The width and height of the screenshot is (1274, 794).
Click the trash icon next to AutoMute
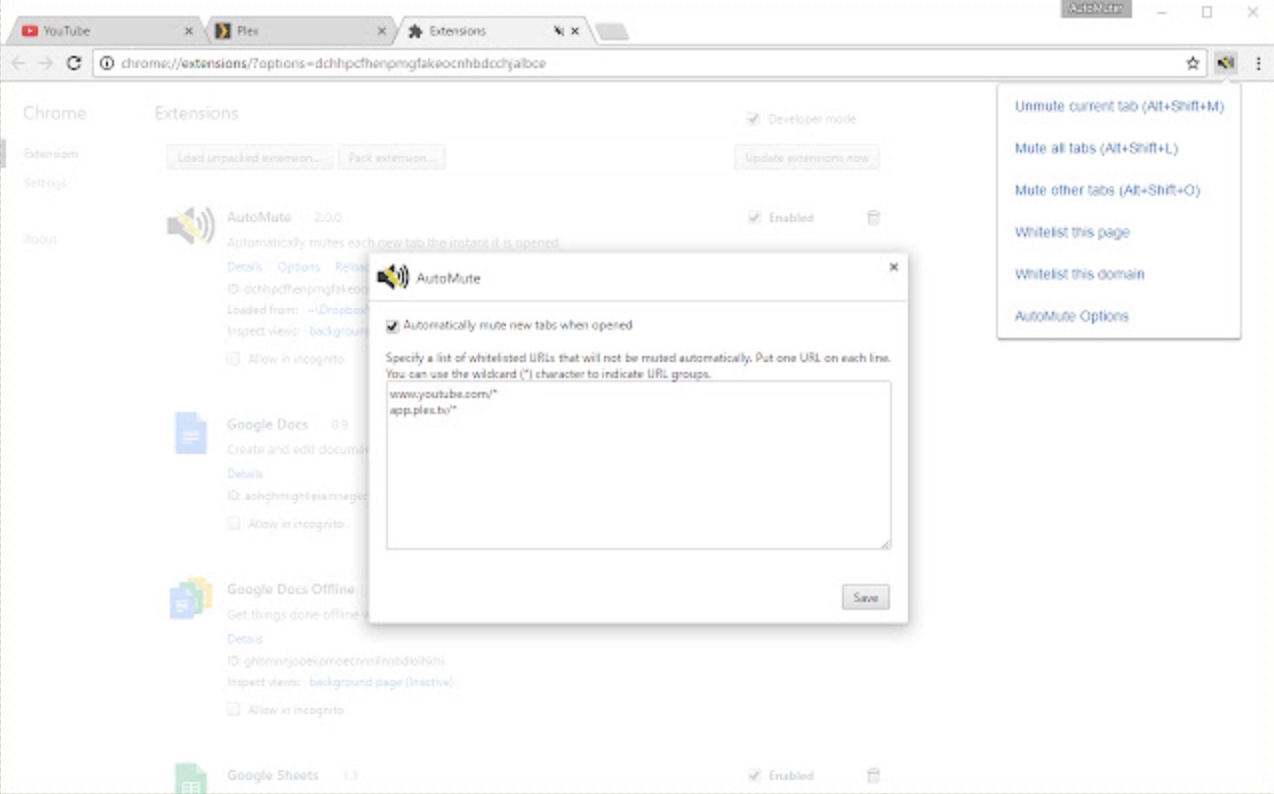coord(873,218)
